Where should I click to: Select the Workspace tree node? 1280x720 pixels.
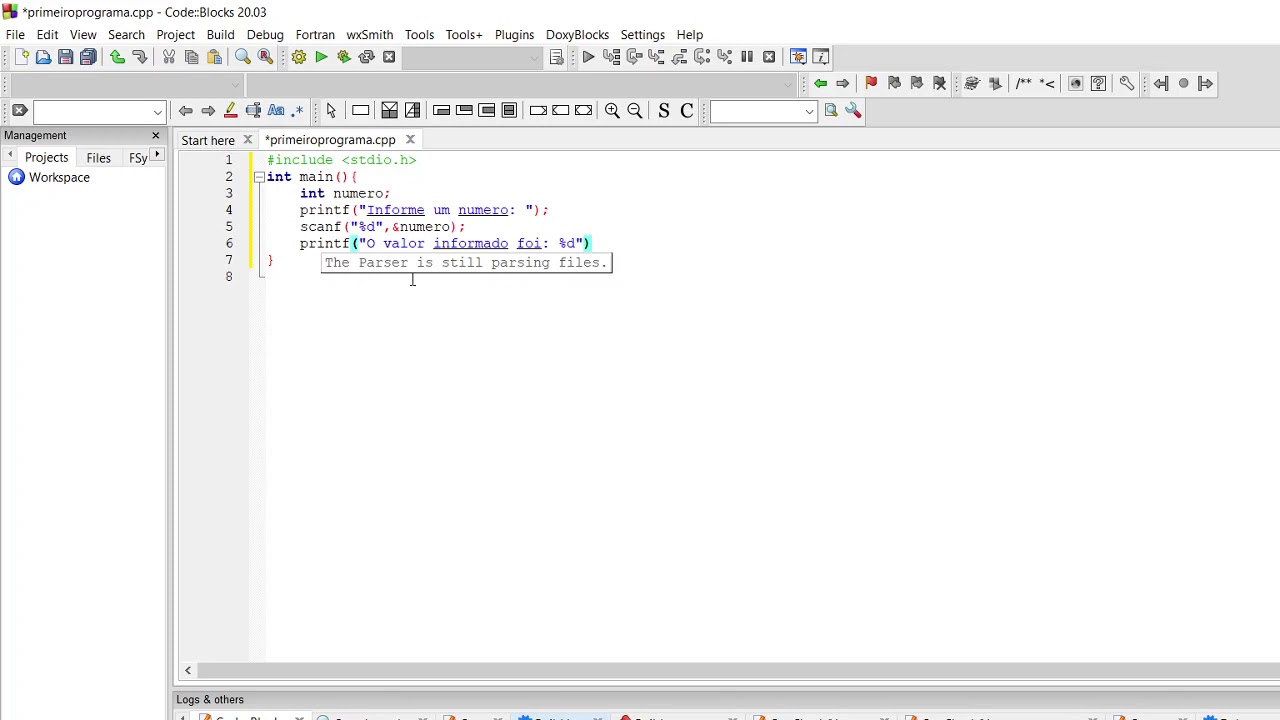pyautogui.click(x=59, y=177)
